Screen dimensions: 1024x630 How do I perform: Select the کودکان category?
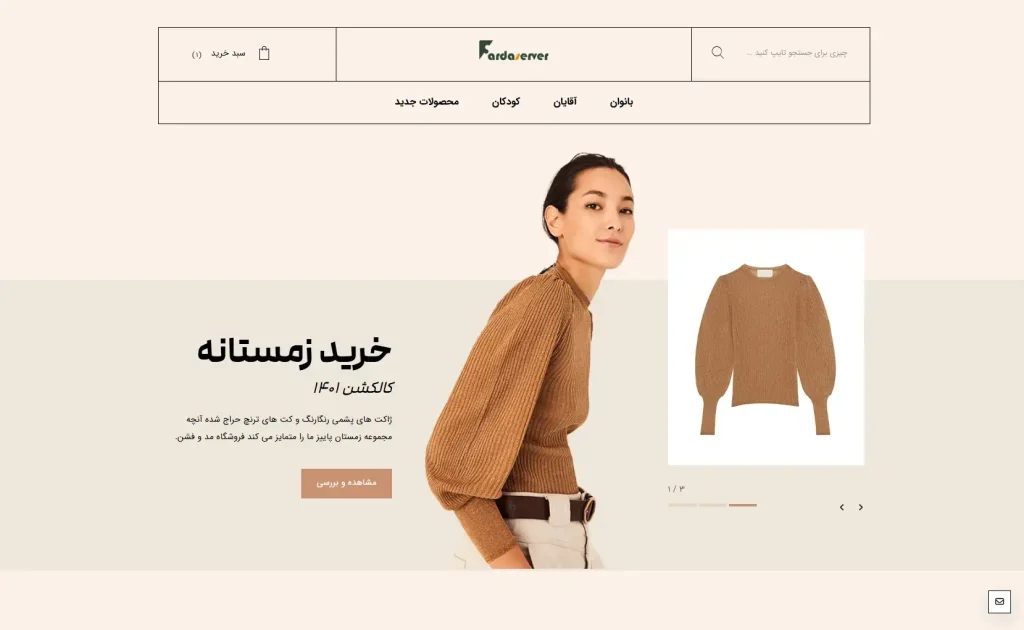[505, 102]
